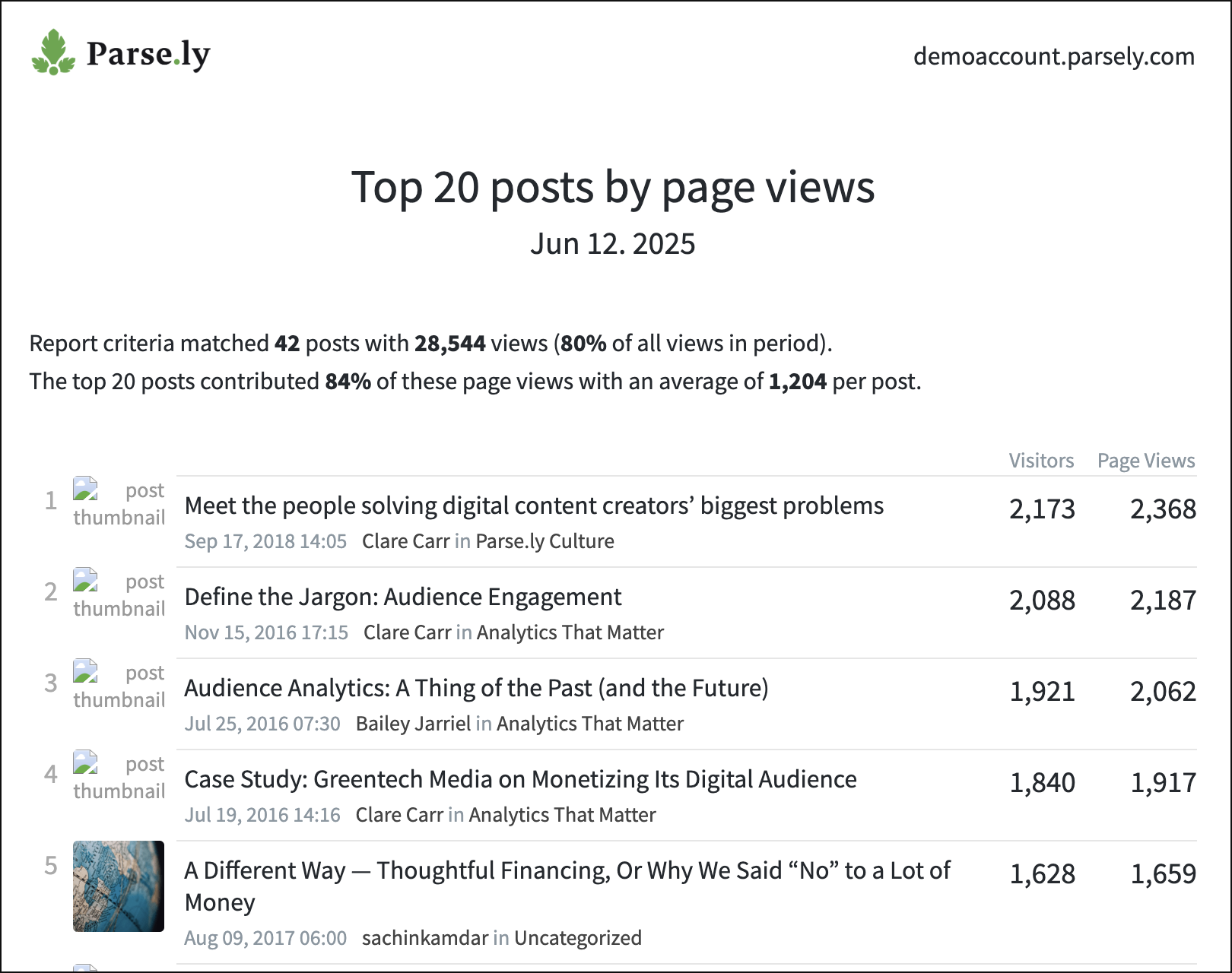
Task: Click author sachinkamdar
Action: click(424, 938)
